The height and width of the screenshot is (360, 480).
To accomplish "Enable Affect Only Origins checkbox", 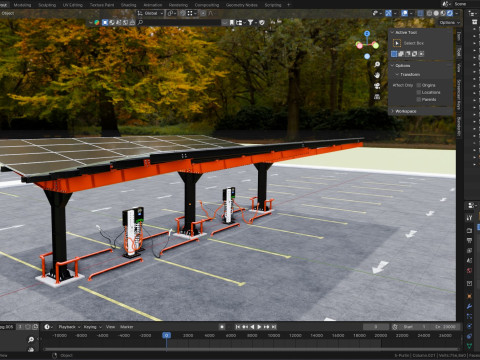I will pyautogui.click(x=419, y=85).
